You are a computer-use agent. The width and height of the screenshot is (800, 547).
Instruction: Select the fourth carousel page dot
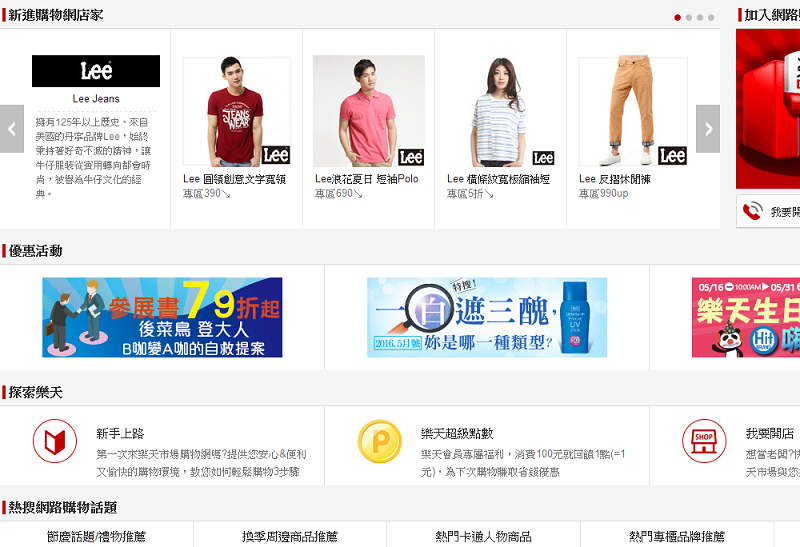tap(711, 17)
